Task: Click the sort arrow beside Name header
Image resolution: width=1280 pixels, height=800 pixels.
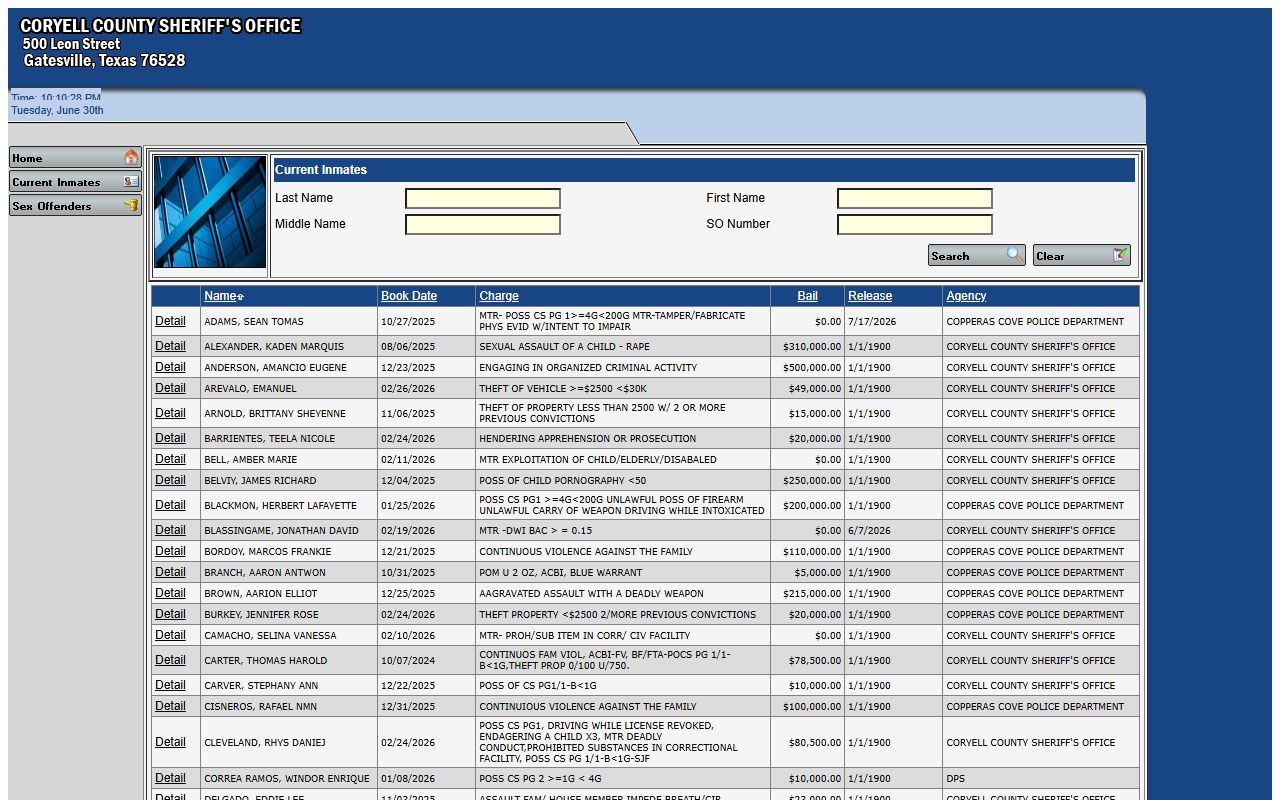Action: click(x=240, y=297)
